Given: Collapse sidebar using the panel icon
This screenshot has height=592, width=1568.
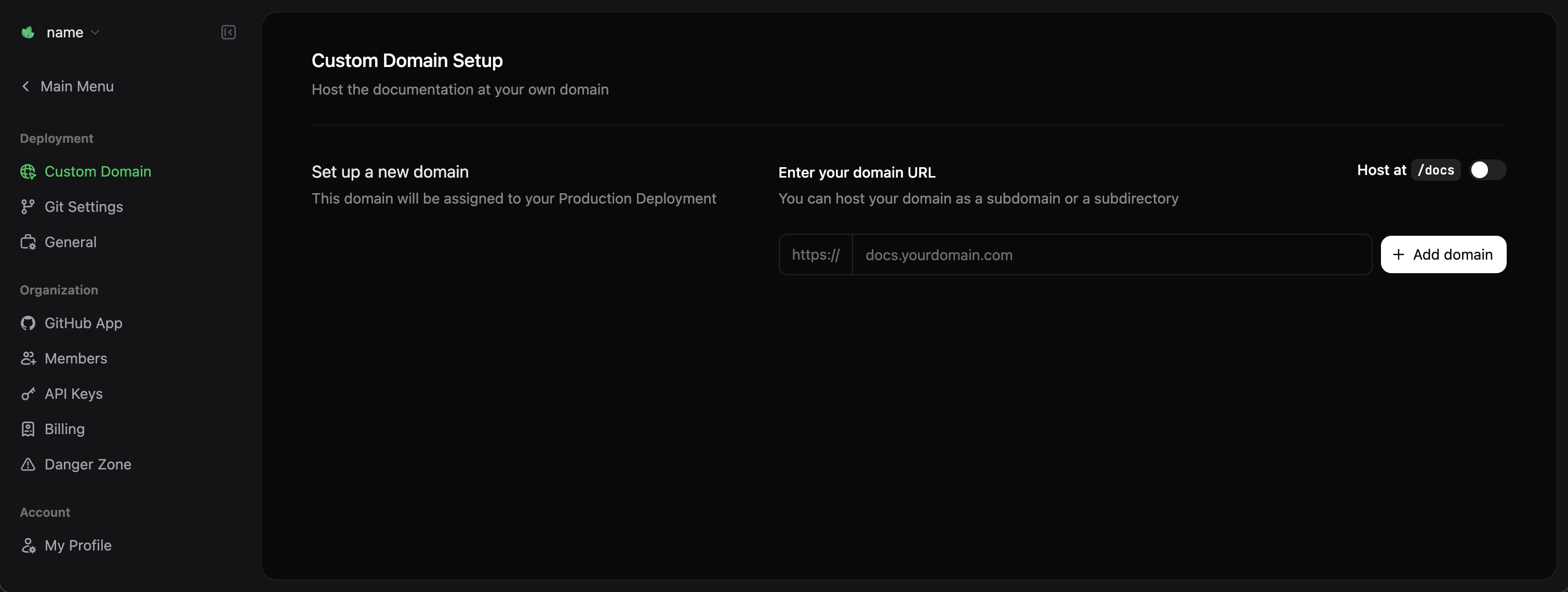Looking at the screenshot, I should tap(228, 32).
